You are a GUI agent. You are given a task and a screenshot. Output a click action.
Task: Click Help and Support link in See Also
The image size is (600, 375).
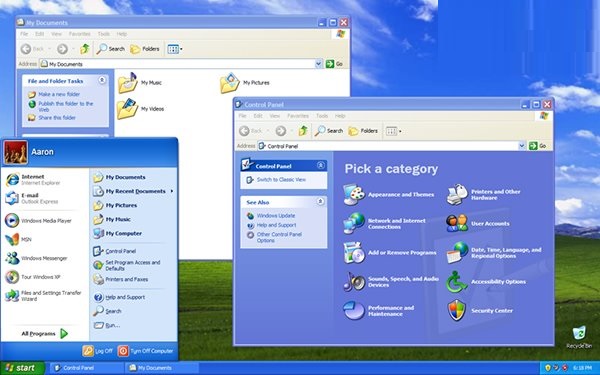[x=276, y=225]
